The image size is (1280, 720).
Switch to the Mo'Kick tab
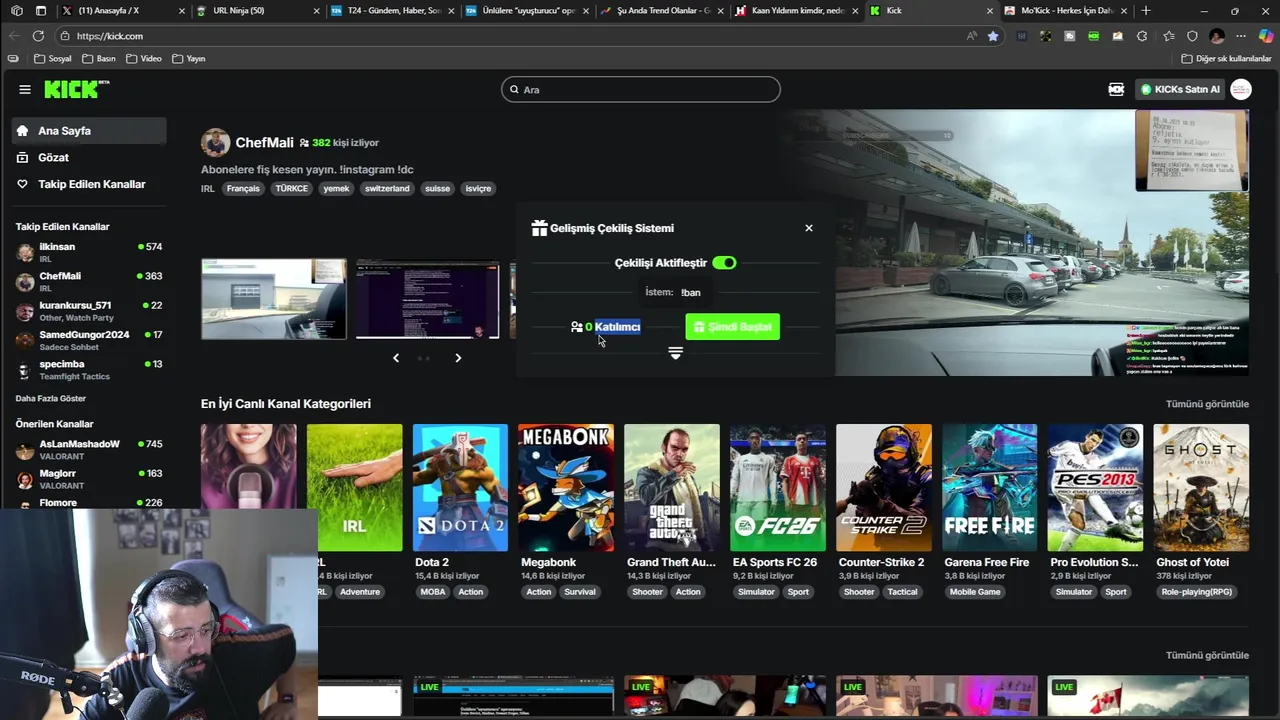click(1065, 11)
